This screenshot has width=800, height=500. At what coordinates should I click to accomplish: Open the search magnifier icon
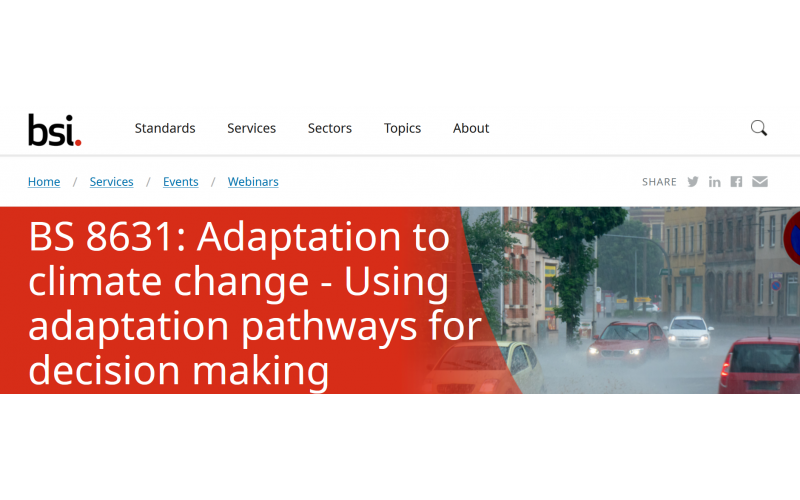759,128
